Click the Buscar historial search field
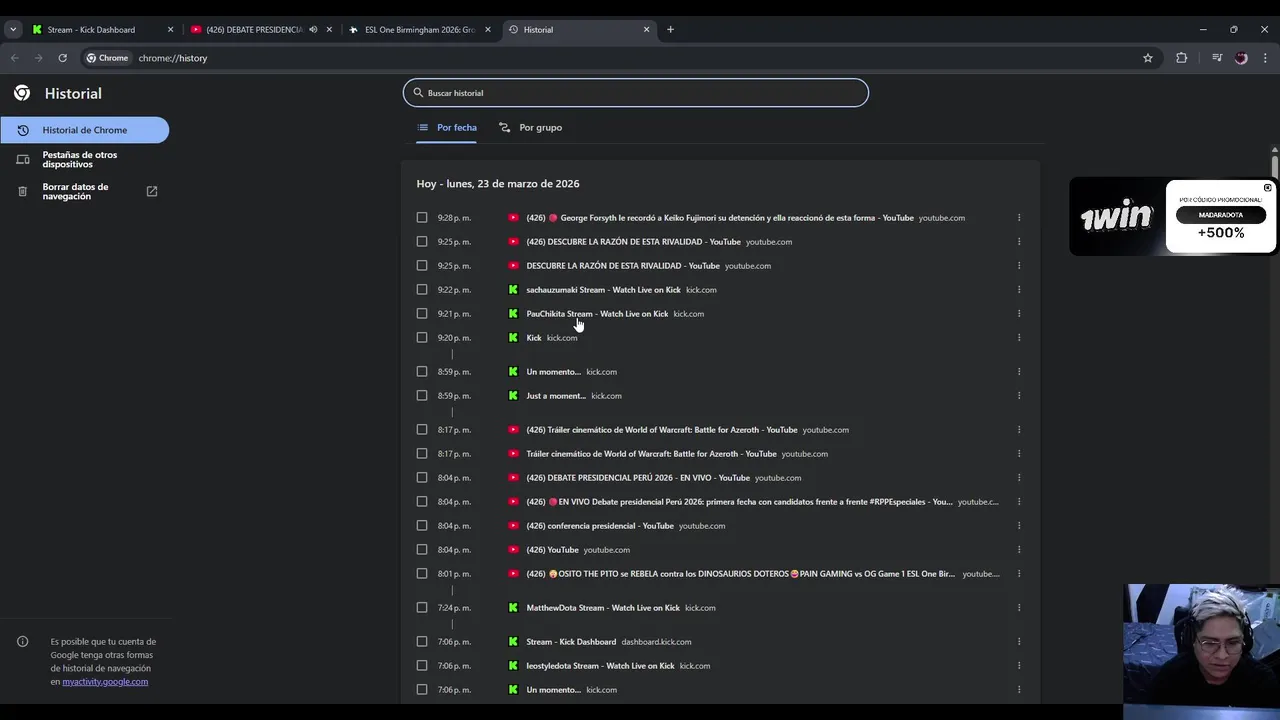 tap(636, 93)
